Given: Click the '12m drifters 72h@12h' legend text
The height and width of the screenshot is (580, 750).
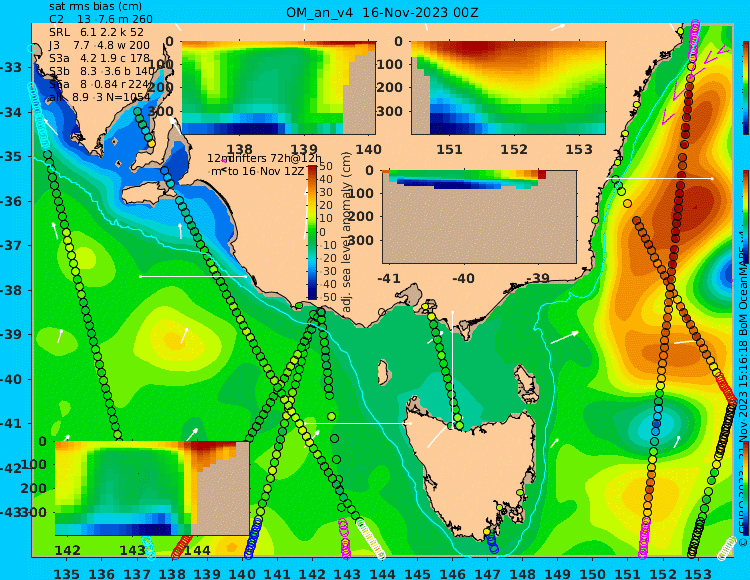Looking at the screenshot, I should 264,158.
